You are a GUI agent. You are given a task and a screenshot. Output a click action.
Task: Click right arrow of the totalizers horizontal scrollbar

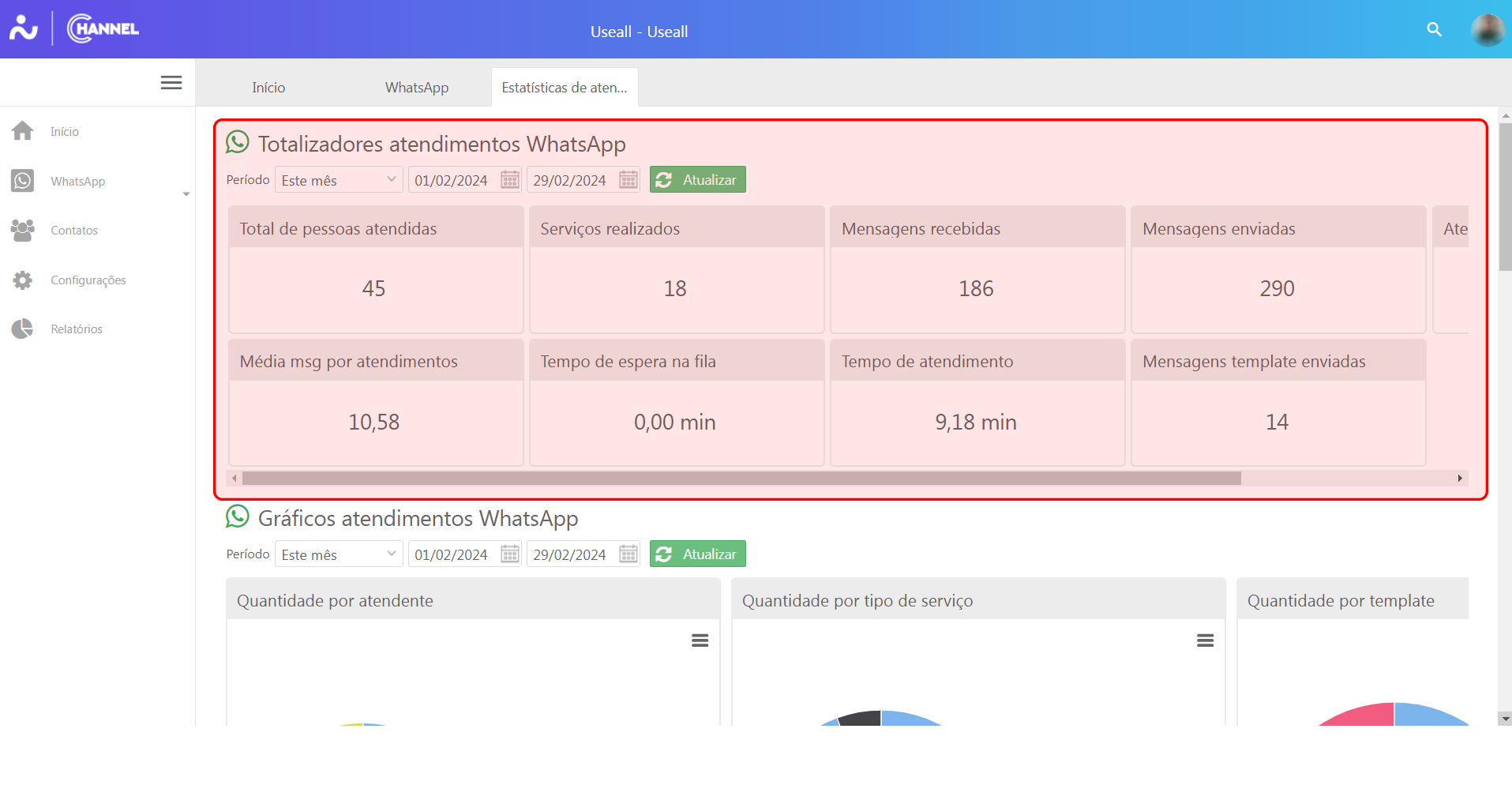pos(1460,479)
